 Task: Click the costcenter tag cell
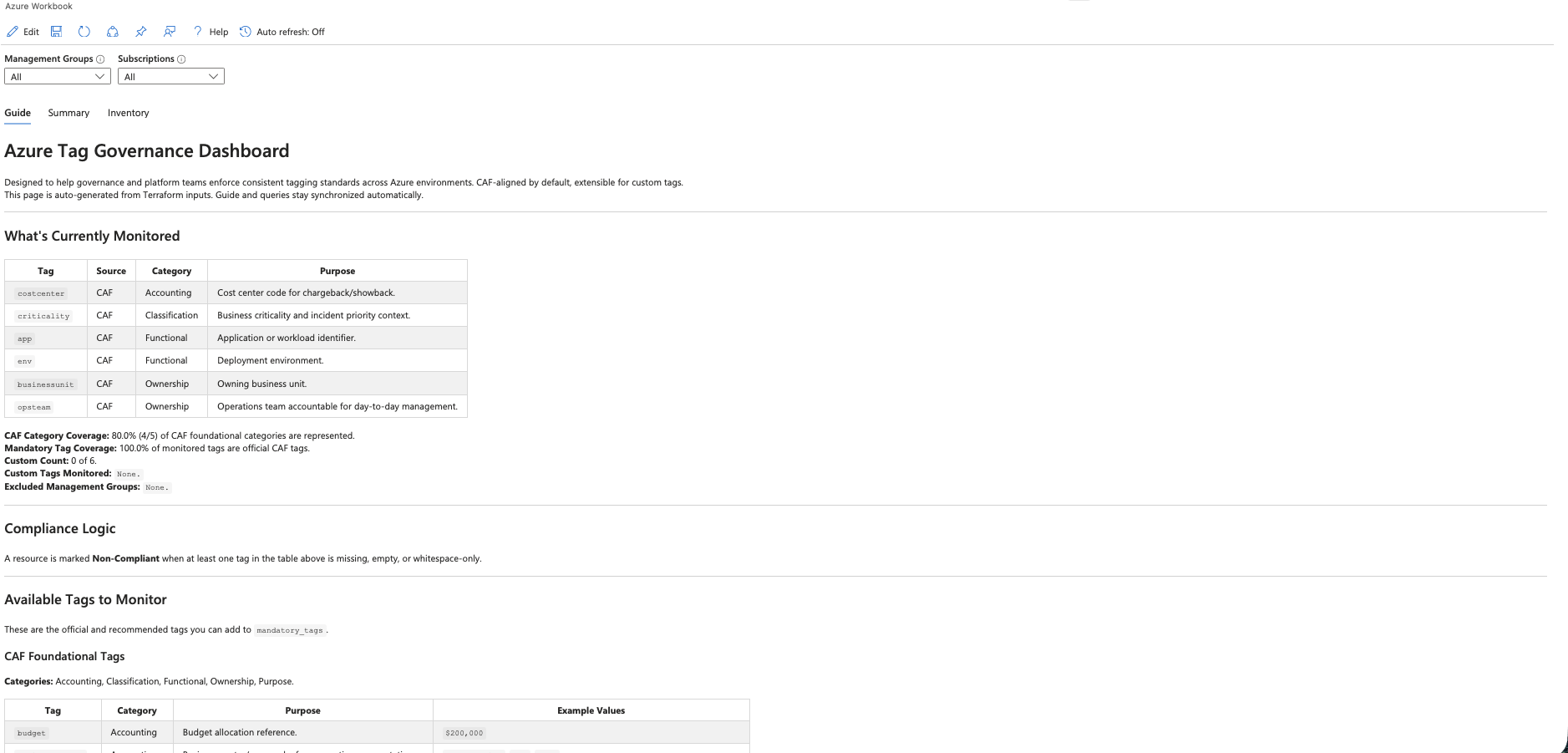pyautogui.click(x=46, y=293)
